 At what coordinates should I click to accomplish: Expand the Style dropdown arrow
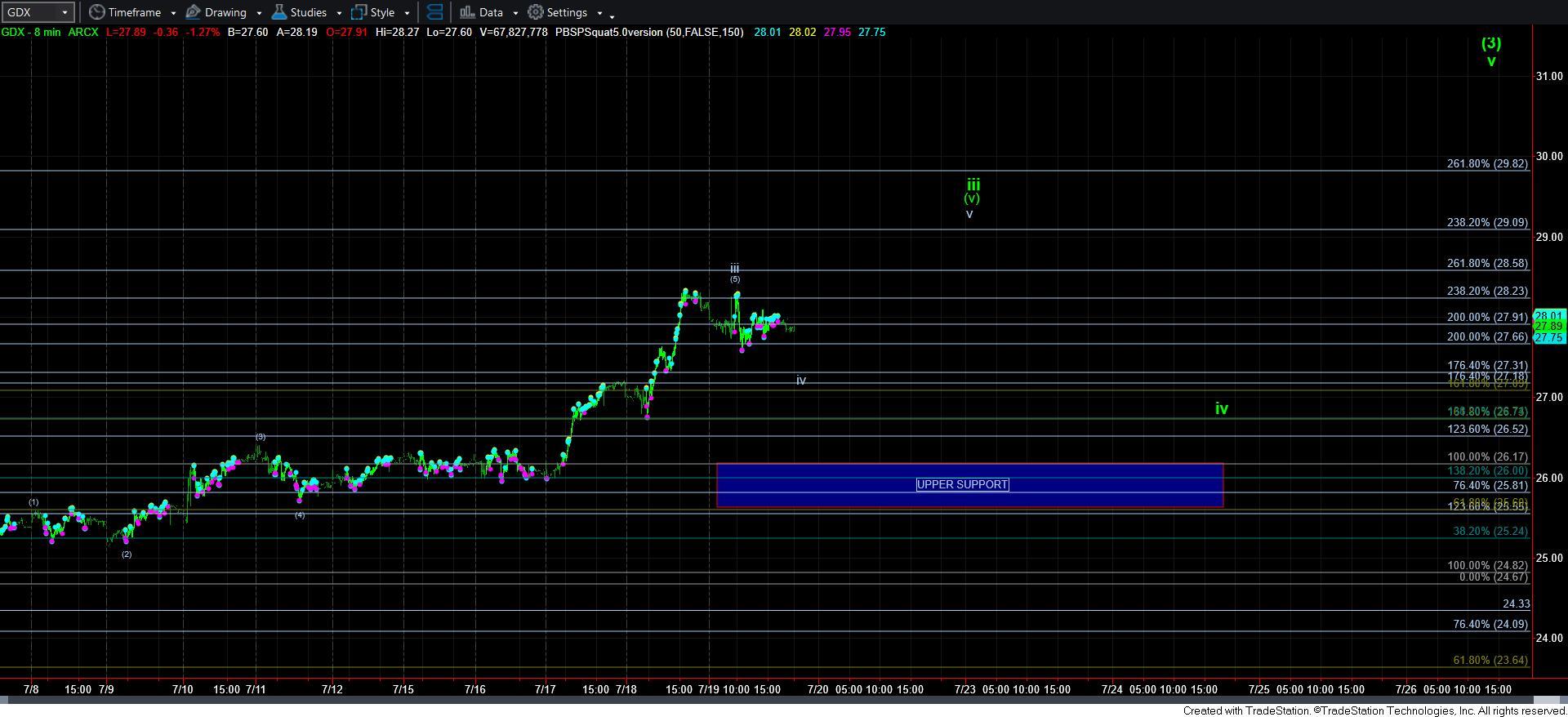point(407,13)
